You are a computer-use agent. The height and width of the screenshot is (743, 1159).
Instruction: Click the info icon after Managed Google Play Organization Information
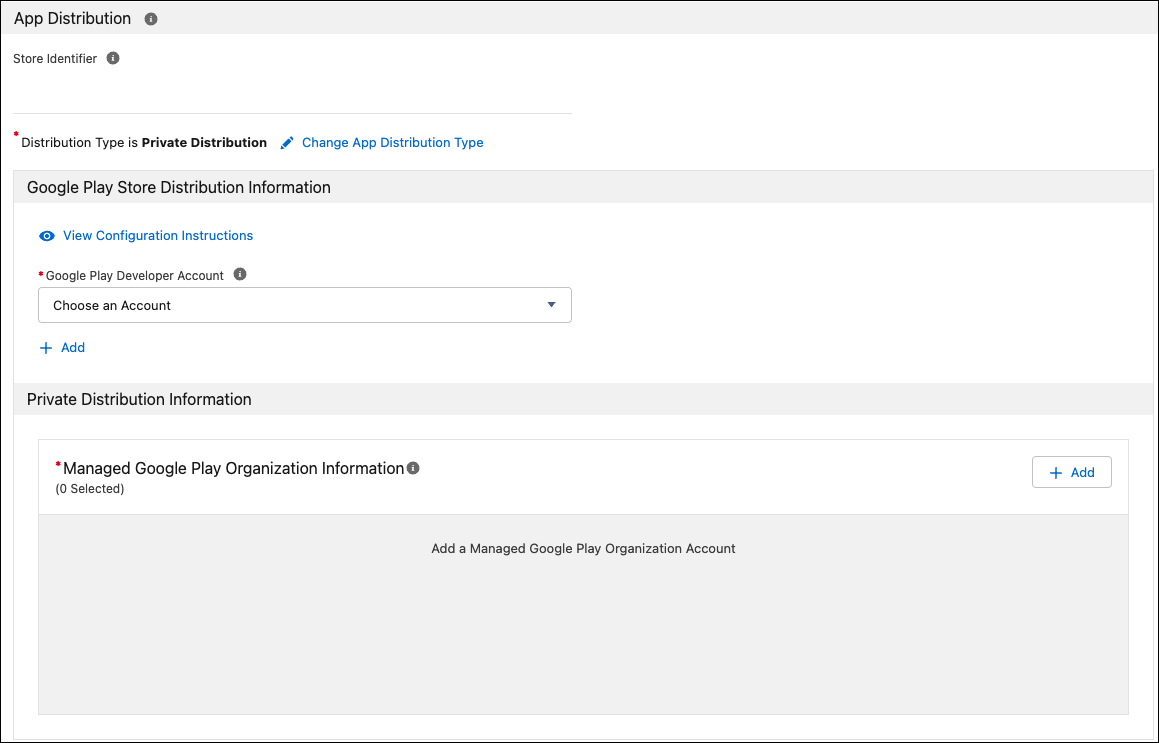tap(413, 467)
